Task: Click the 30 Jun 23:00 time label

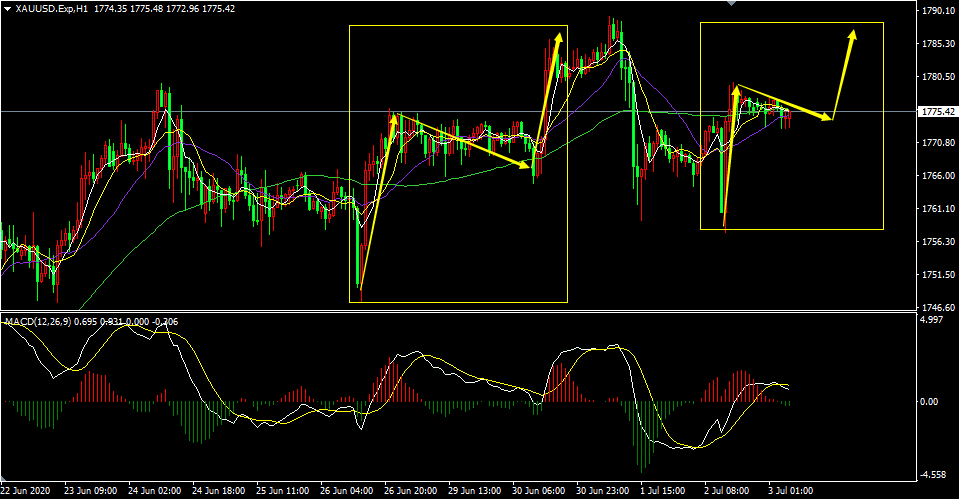Action: click(602, 490)
